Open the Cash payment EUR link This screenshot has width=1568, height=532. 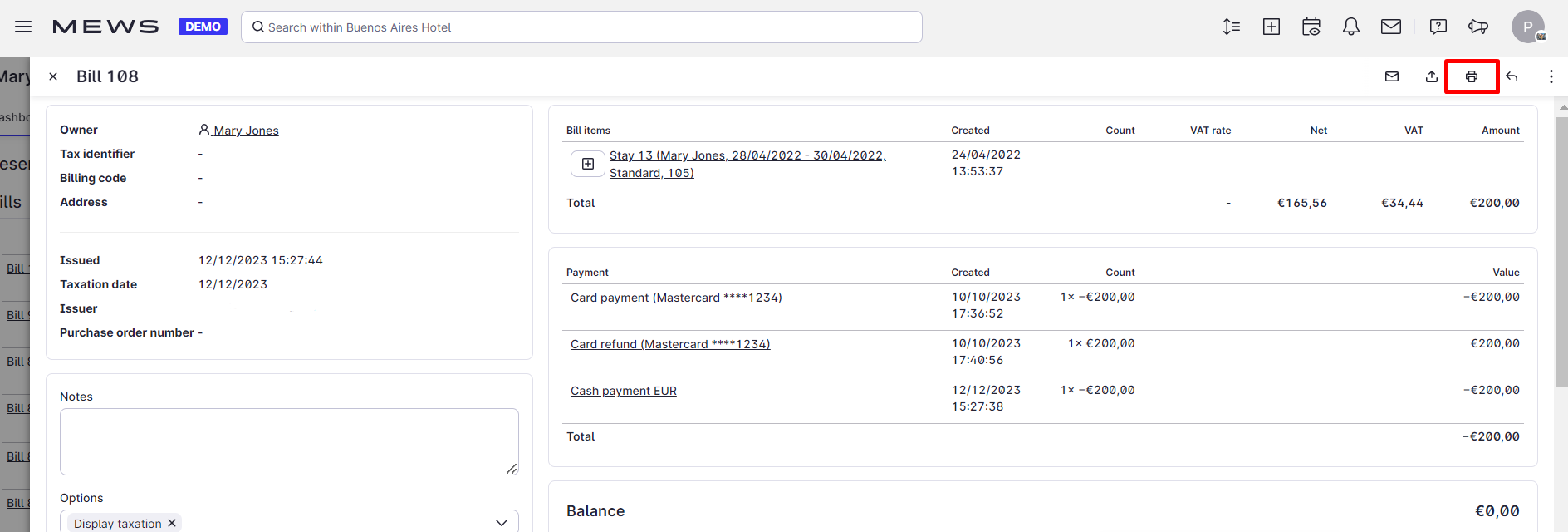[623, 391]
